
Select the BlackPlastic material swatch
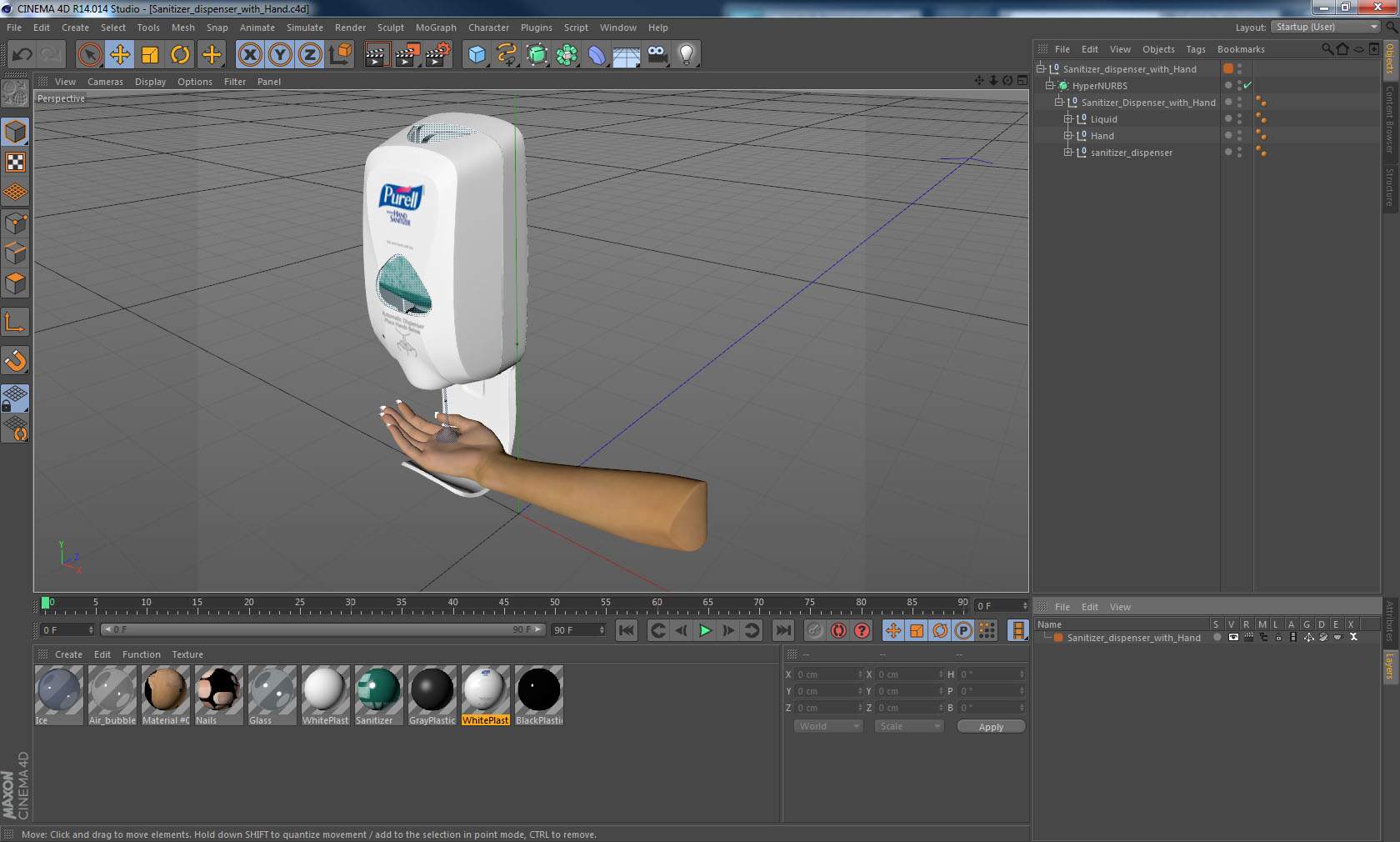coord(539,695)
